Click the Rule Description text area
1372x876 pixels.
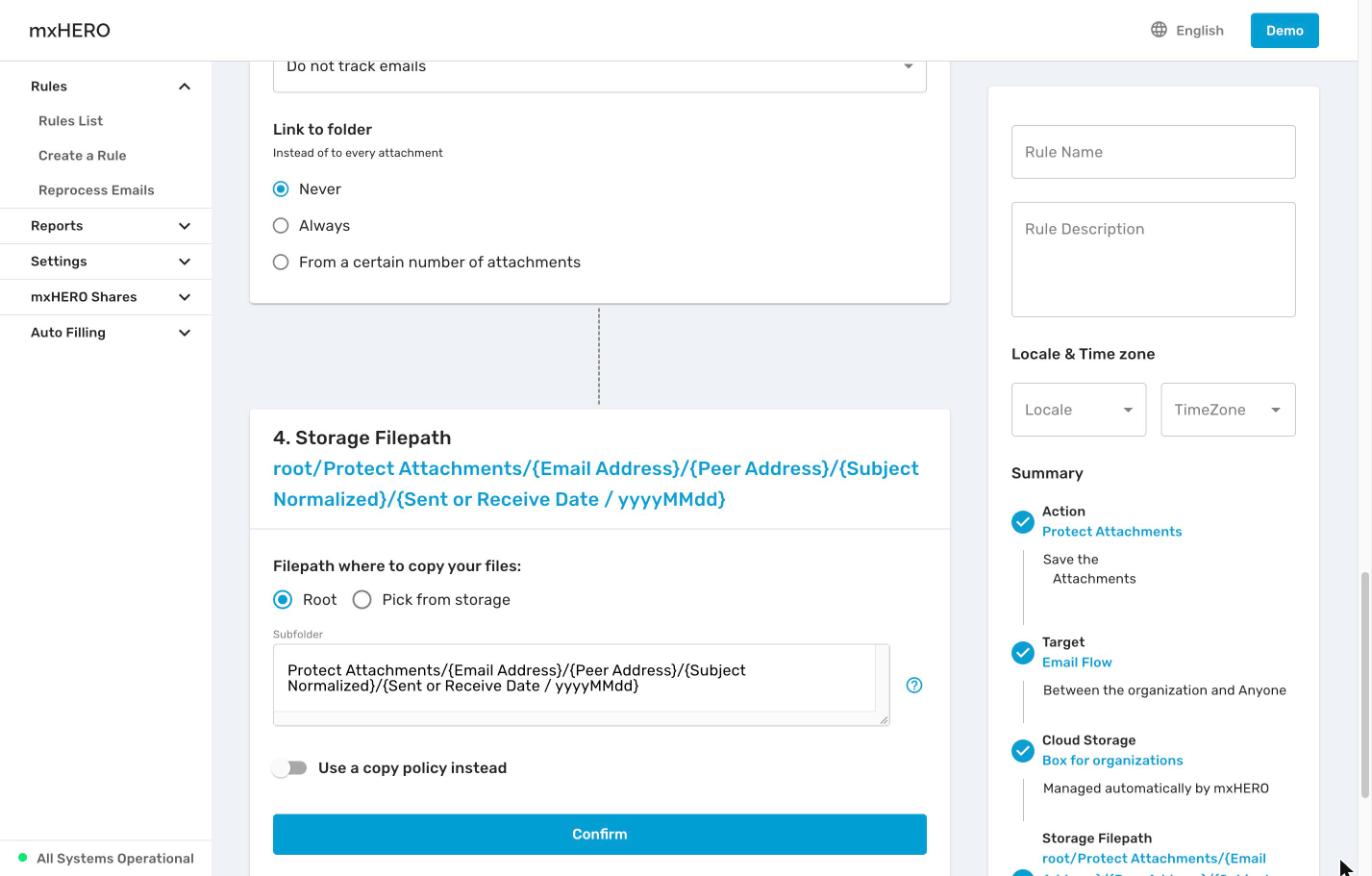(1153, 260)
